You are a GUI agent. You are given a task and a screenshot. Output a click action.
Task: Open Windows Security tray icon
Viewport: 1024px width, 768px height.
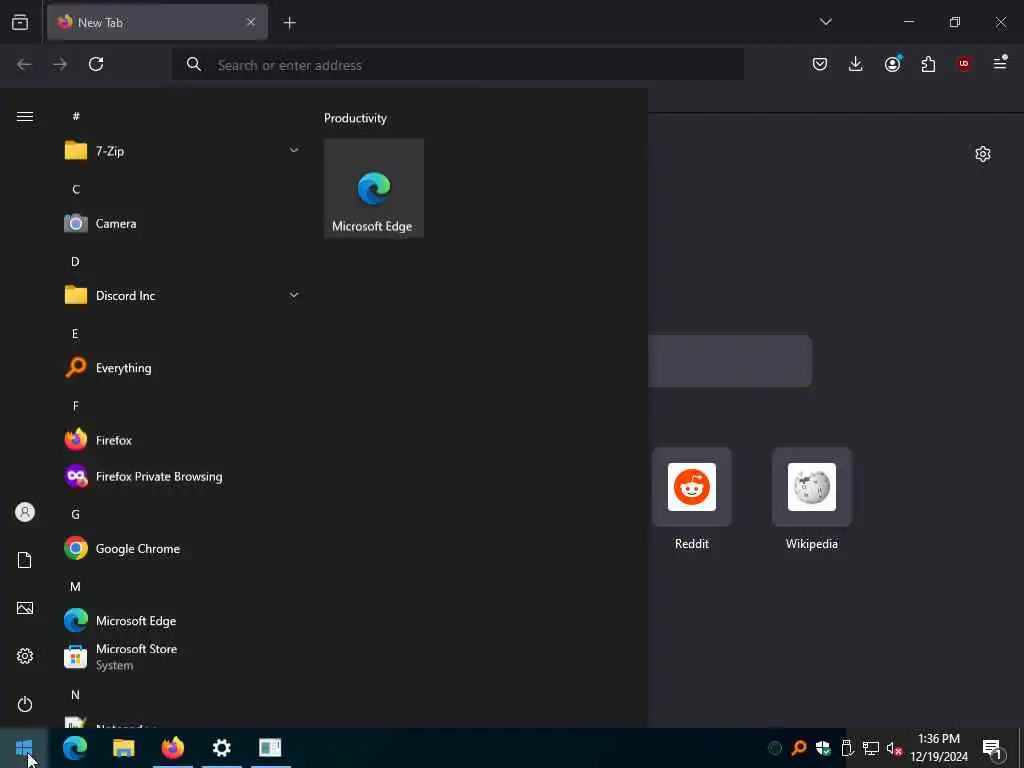click(823, 748)
